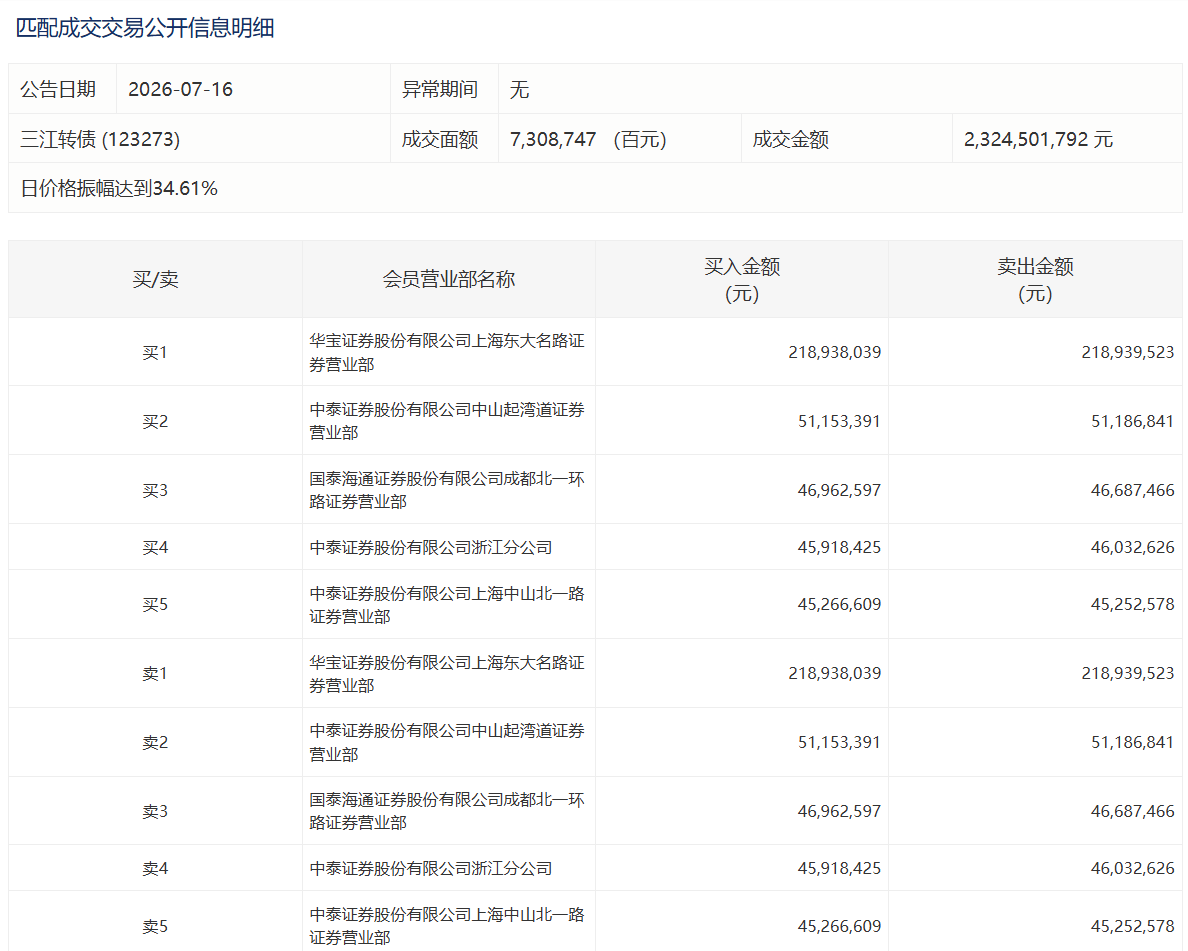Select the value 7,308,747 (百元)
Image resolution: width=1188 pixels, height=951 pixels.
(588, 139)
